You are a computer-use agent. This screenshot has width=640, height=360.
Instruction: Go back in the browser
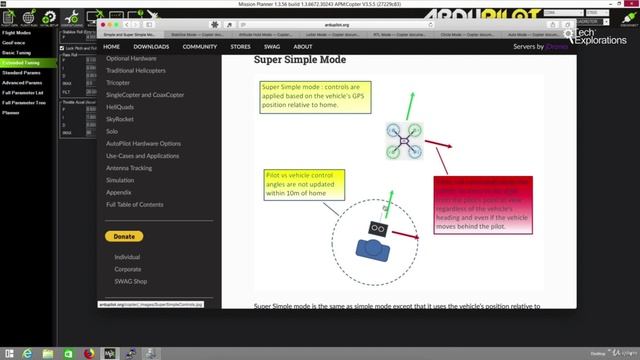click(127, 25)
